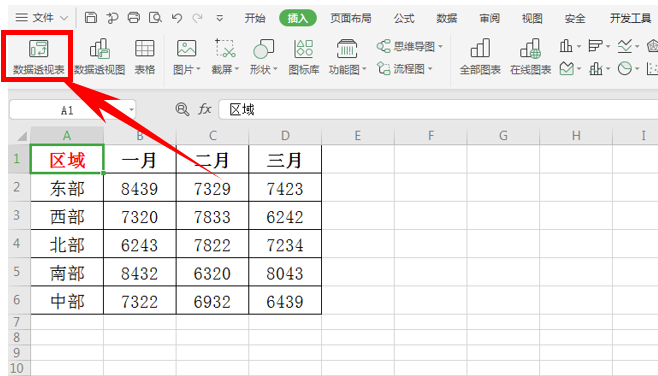Click the zoom lookup icon beside fx

(182, 110)
